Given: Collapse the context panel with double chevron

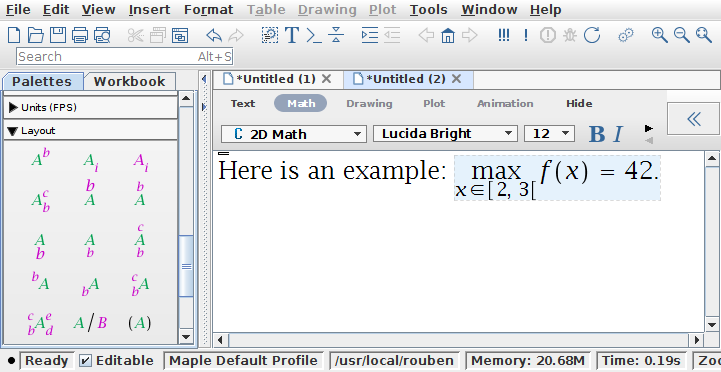Looking at the screenshot, I should [694, 119].
